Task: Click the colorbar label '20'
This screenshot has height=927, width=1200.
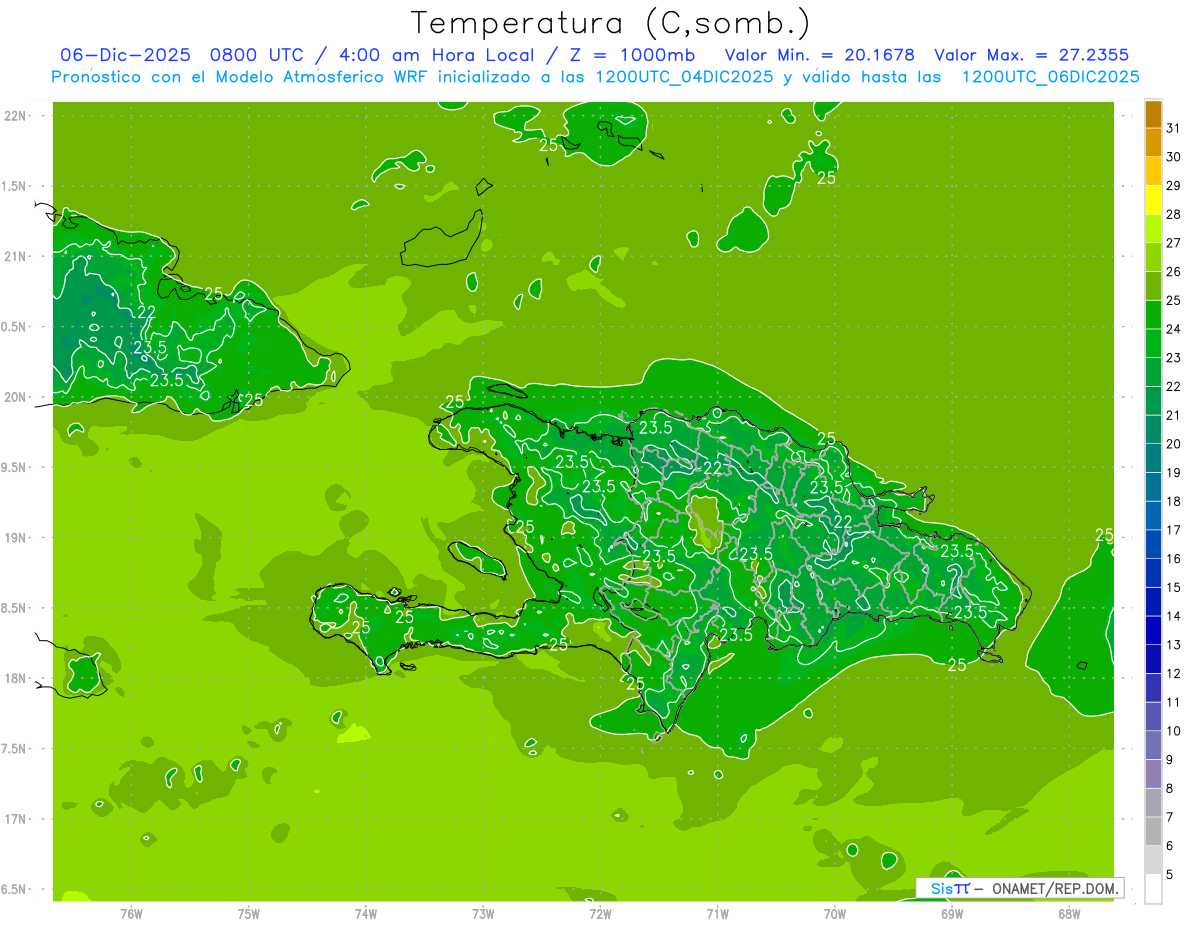Action: point(1173,444)
